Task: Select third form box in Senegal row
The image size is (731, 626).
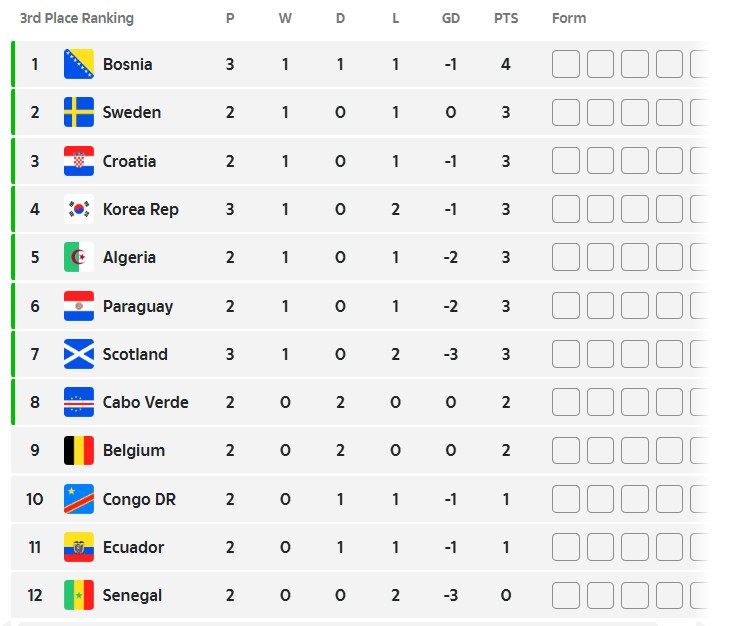Action: click(x=634, y=595)
